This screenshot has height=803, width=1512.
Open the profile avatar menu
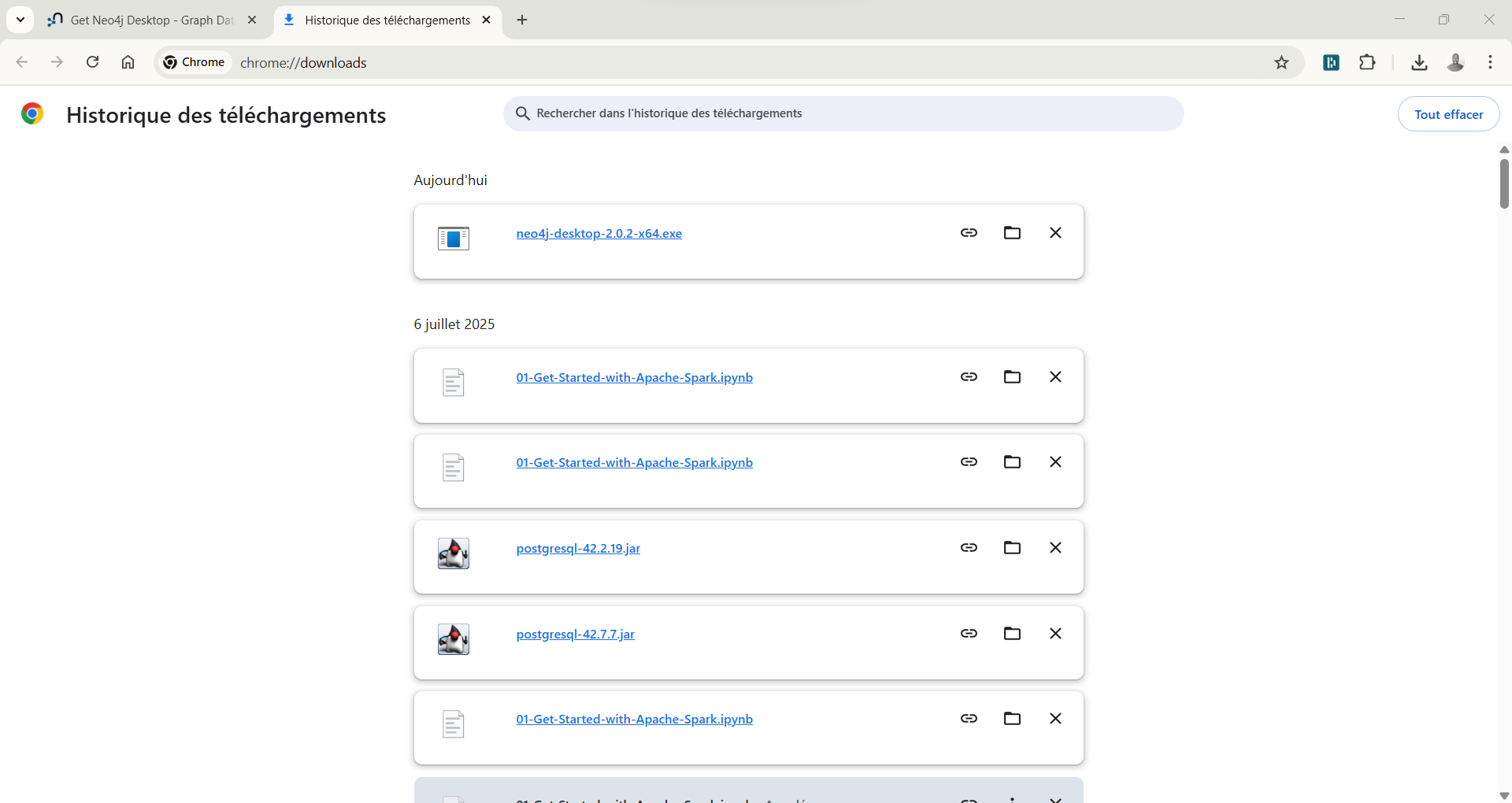point(1455,62)
